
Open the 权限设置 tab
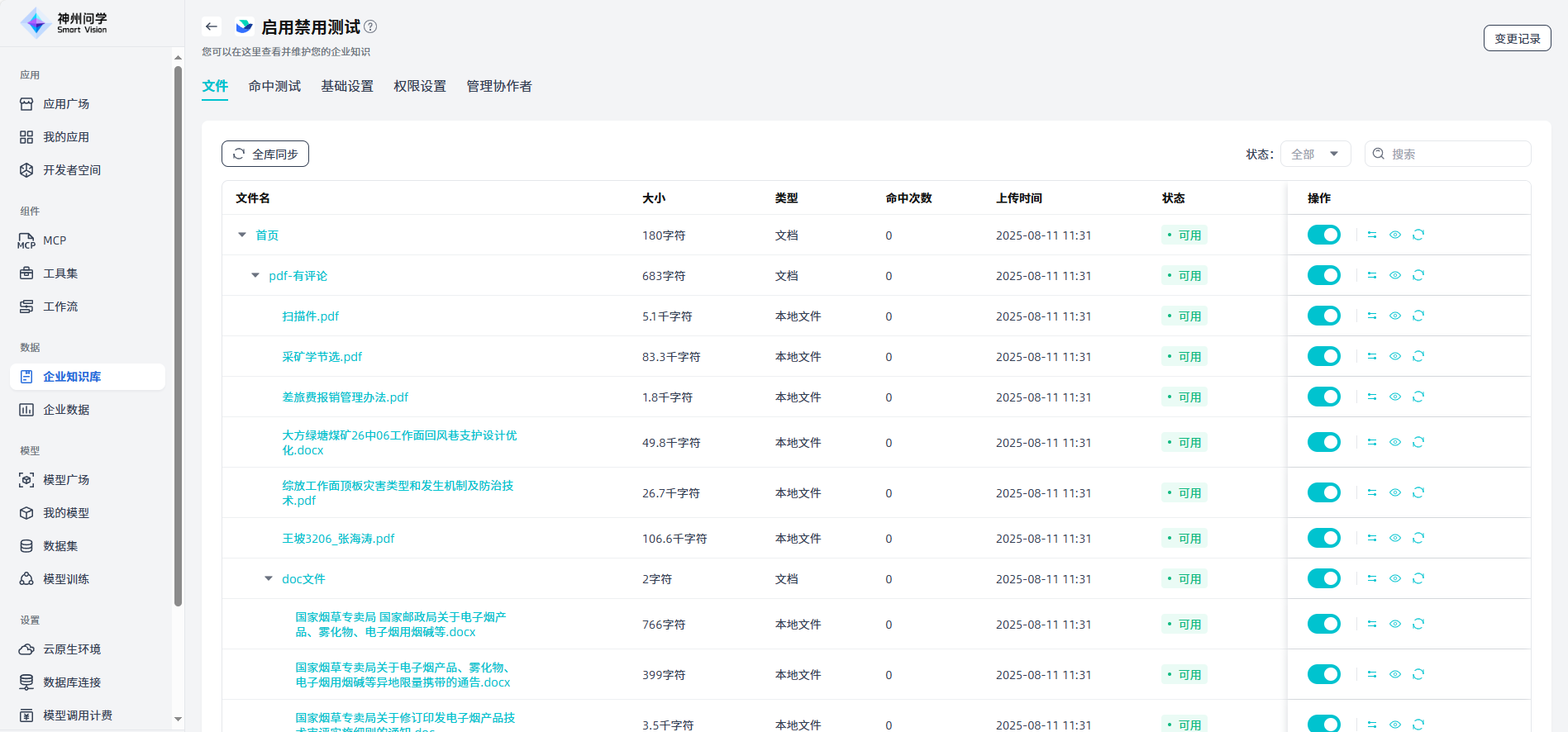pos(420,86)
